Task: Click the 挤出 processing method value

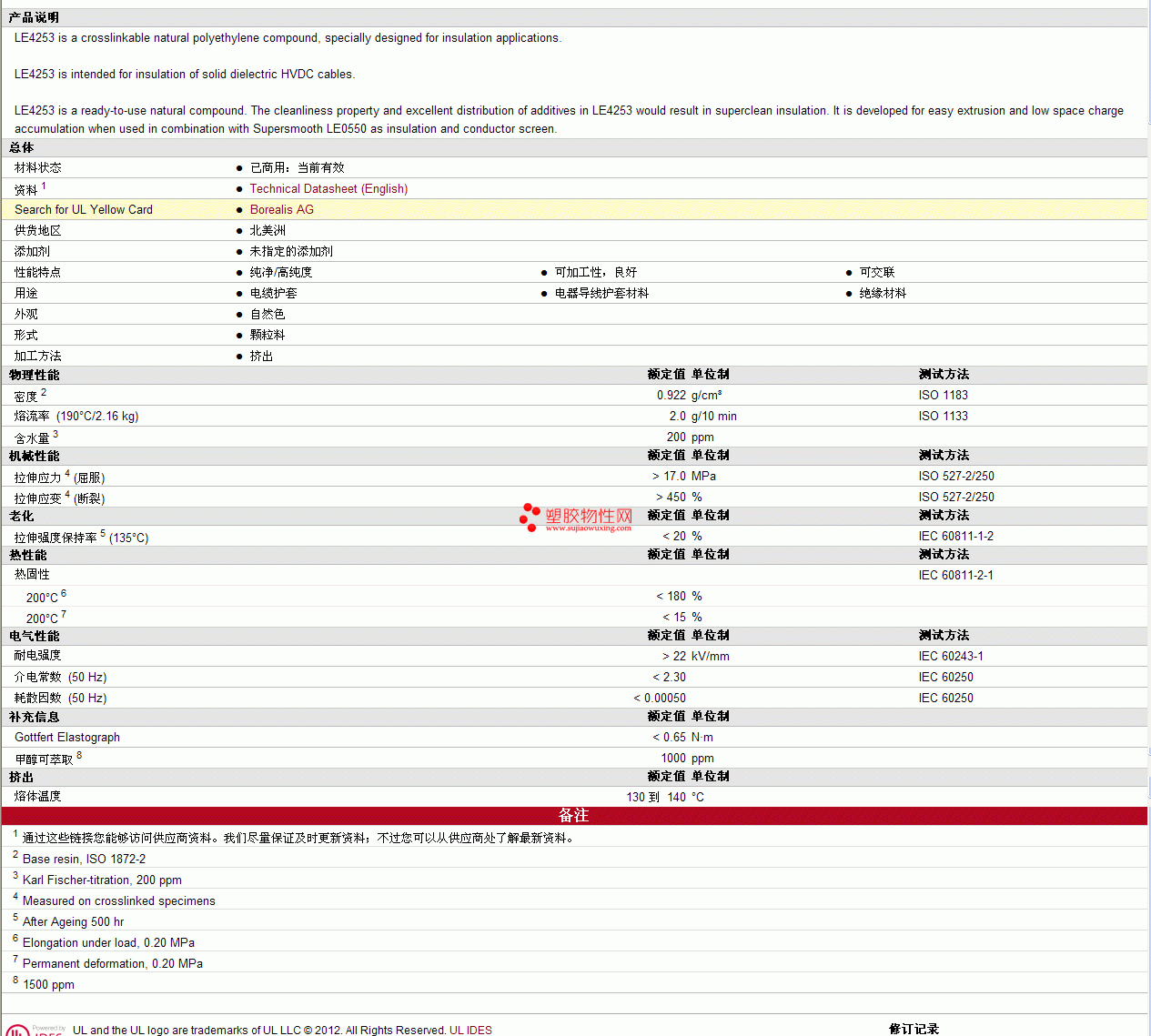Action: (261, 357)
